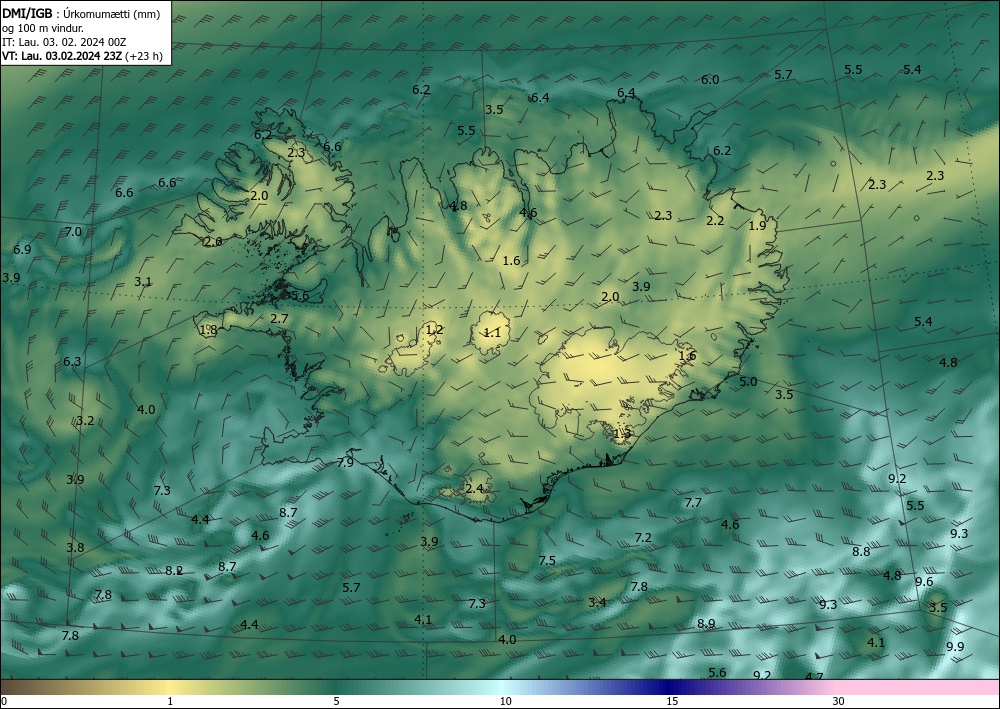Image resolution: width=1000 pixels, height=709 pixels.
Task: Click the 1.3 value on the glacier
Action: pos(622,434)
